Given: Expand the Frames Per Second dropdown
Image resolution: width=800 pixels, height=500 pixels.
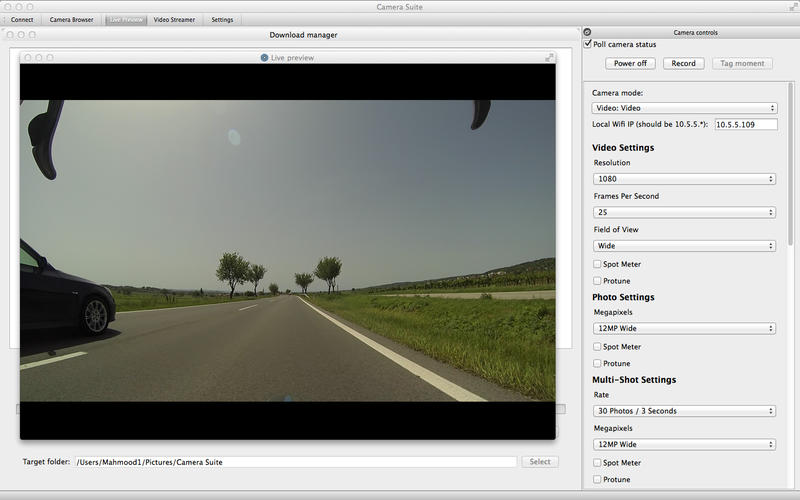Looking at the screenshot, I should coord(684,212).
